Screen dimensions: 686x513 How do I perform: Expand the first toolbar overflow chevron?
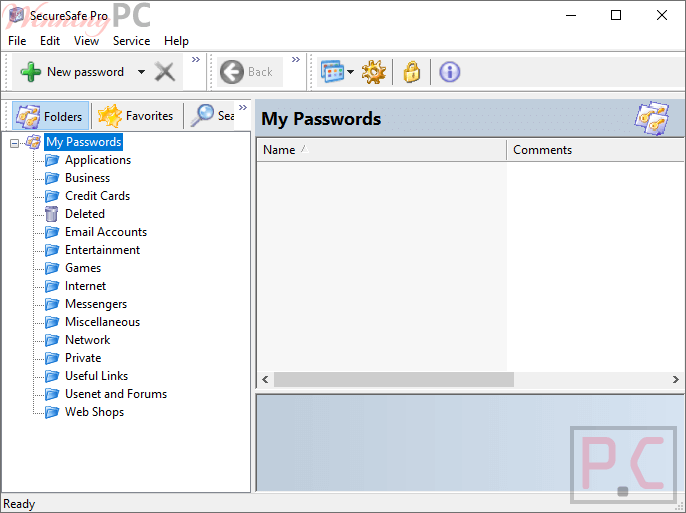pyautogui.click(x=196, y=59)
